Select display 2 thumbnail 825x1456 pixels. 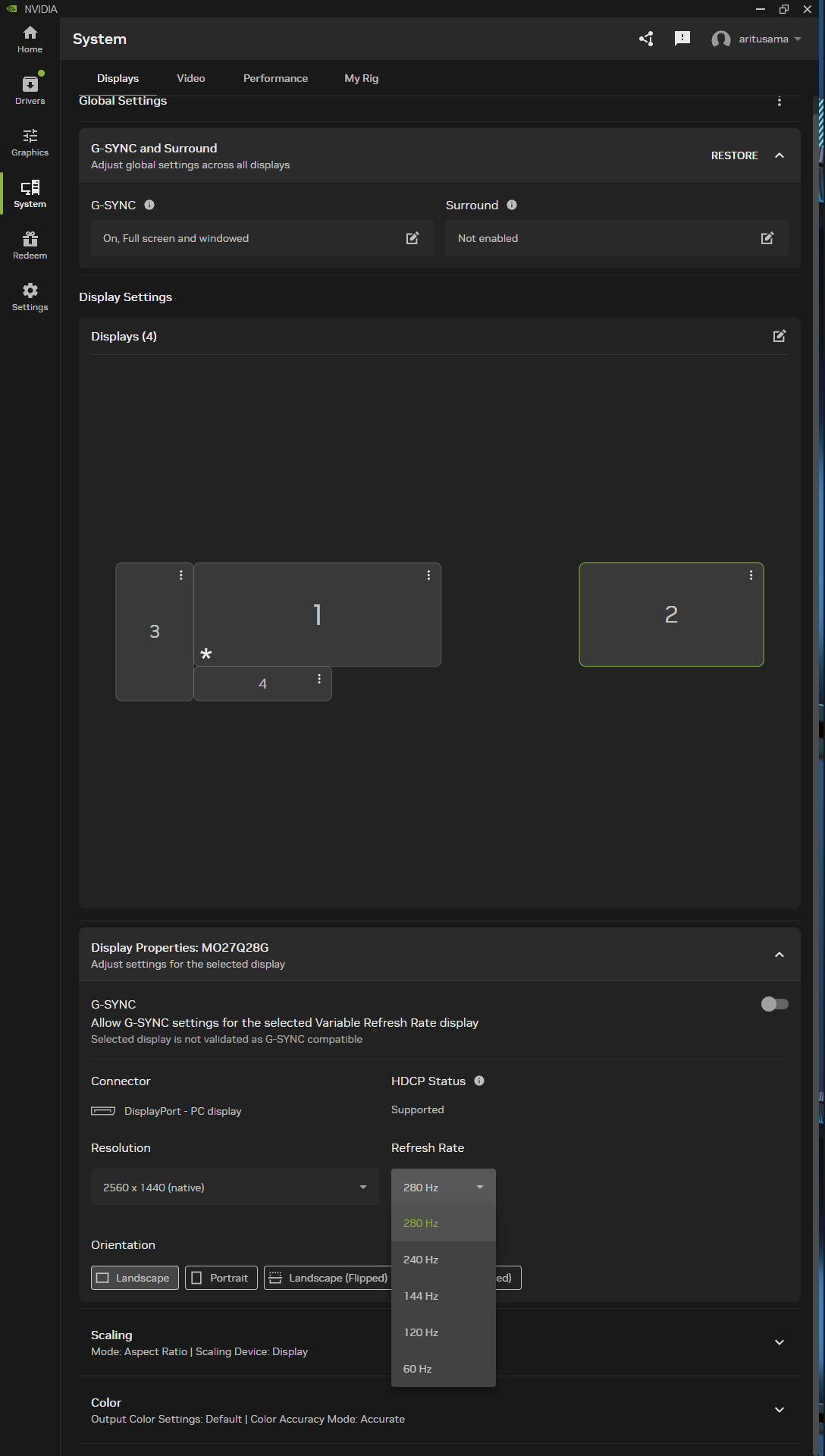click(671, 614)
